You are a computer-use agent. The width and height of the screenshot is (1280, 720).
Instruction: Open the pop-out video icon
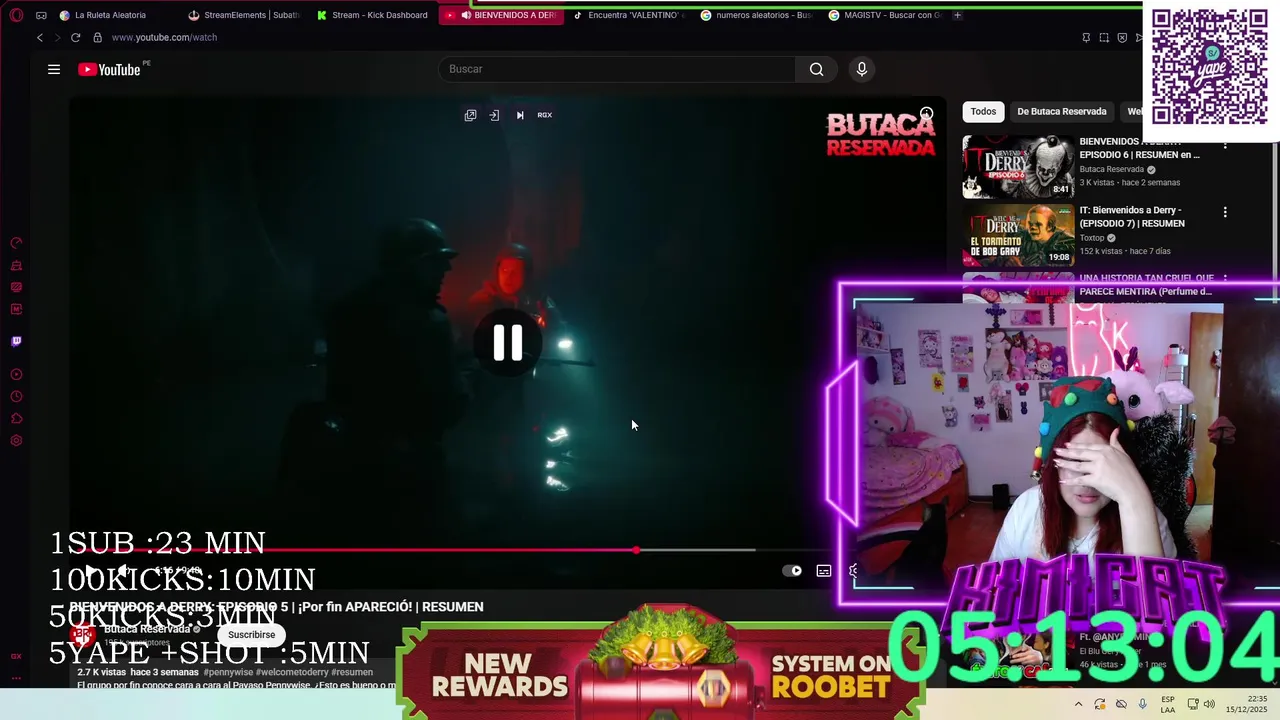click(470, 115)
